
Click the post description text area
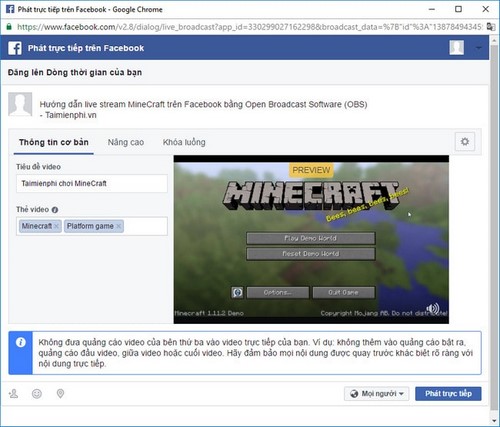pyautogui.click(x=203, y=109)
